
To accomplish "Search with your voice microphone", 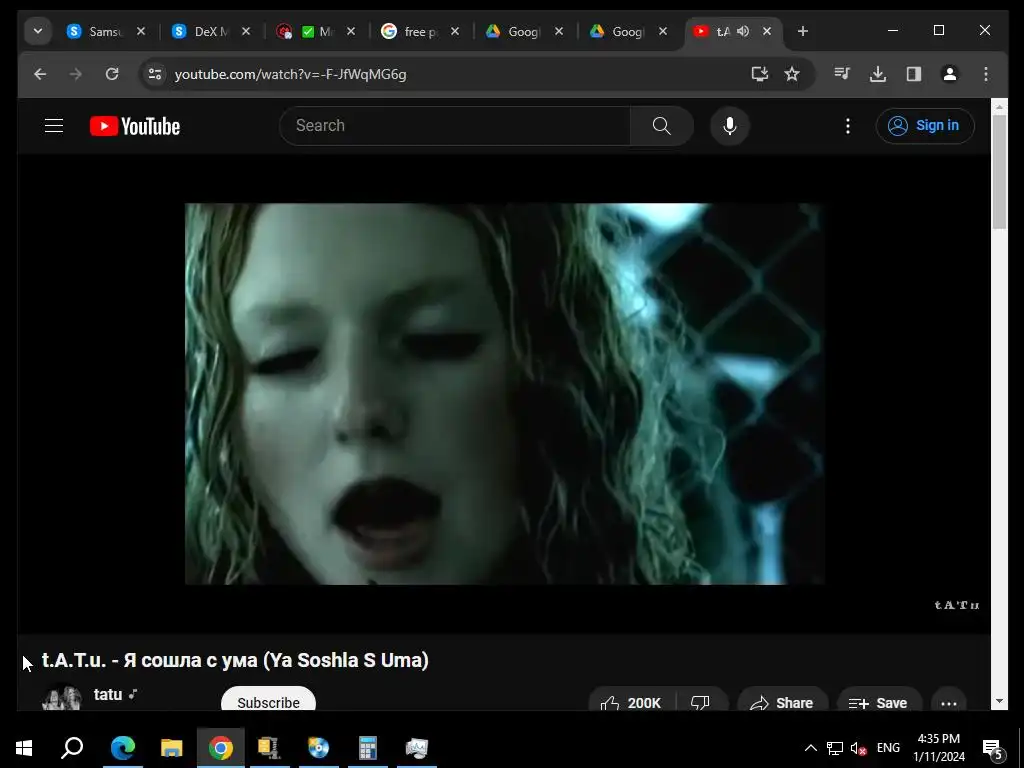I will [x=730, y=125].
